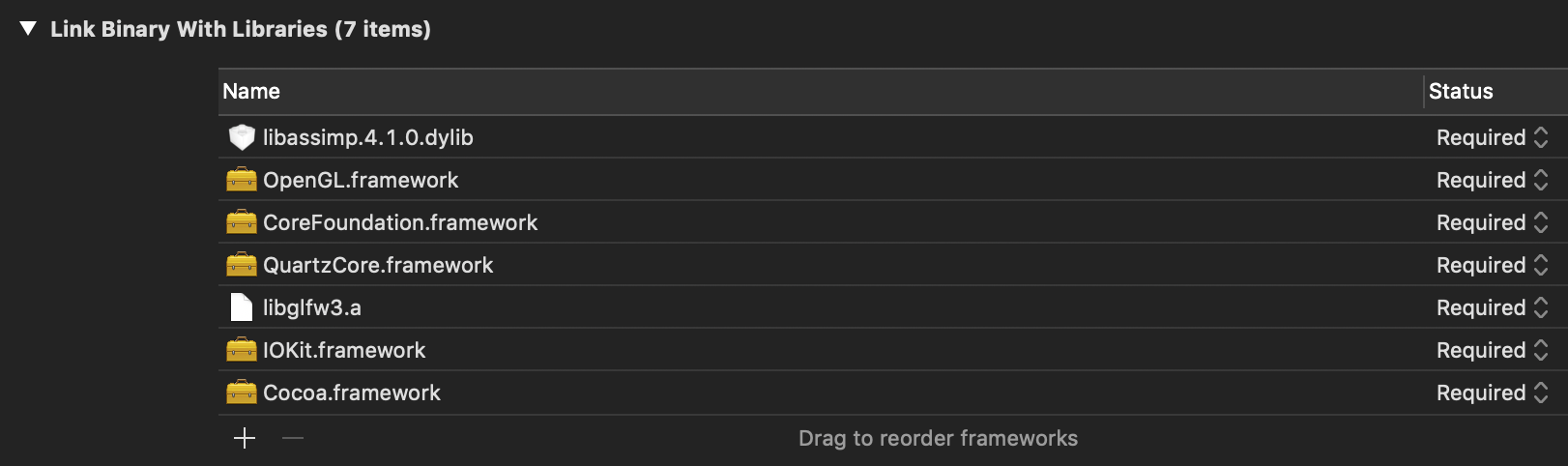Click the CoreFoundation.framework toolbox icon
The image size is (1568, 466).
pyautogui.click(x=241, y=222)
